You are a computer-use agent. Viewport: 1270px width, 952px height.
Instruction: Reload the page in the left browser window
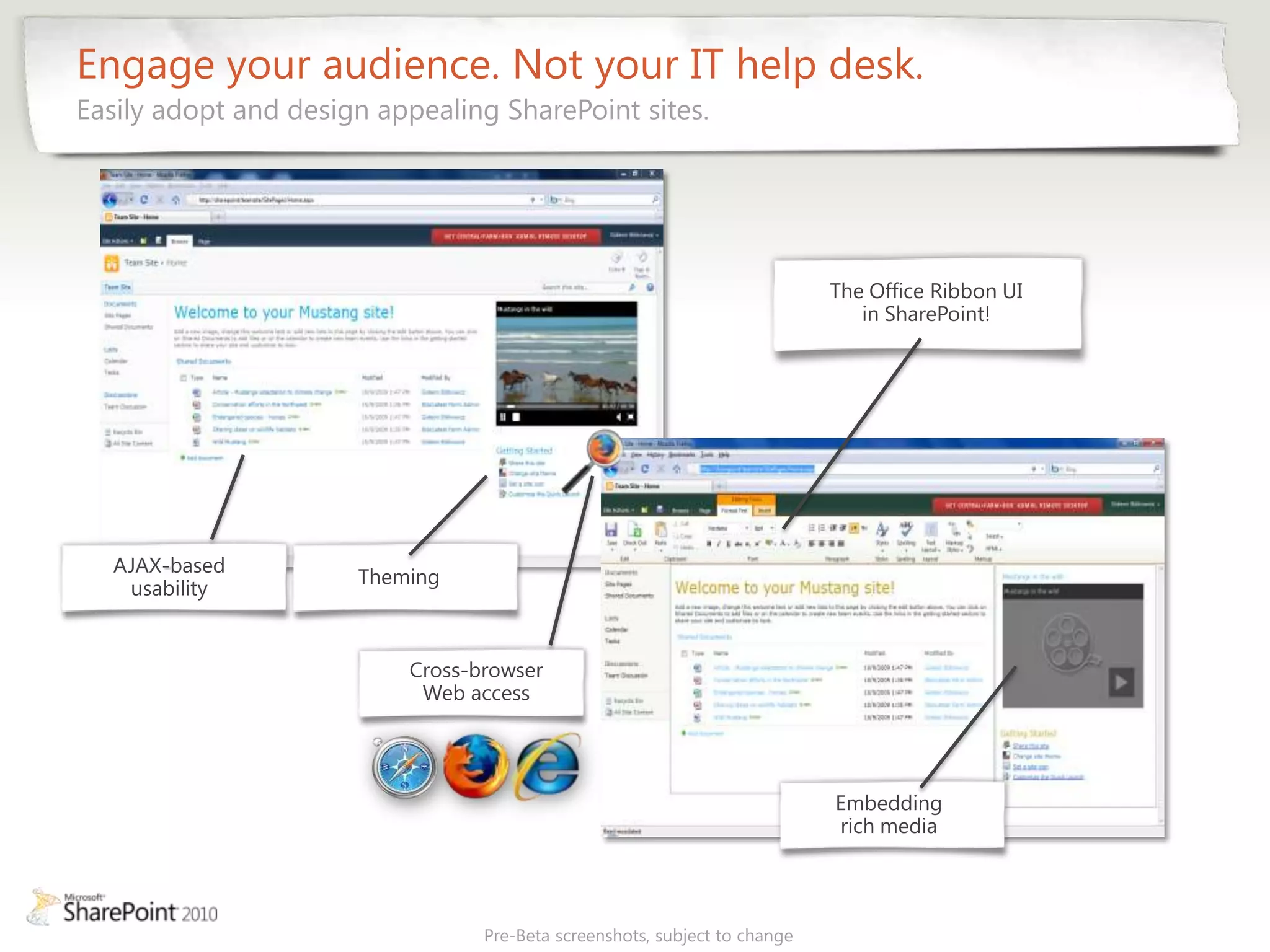coord(144,200)
